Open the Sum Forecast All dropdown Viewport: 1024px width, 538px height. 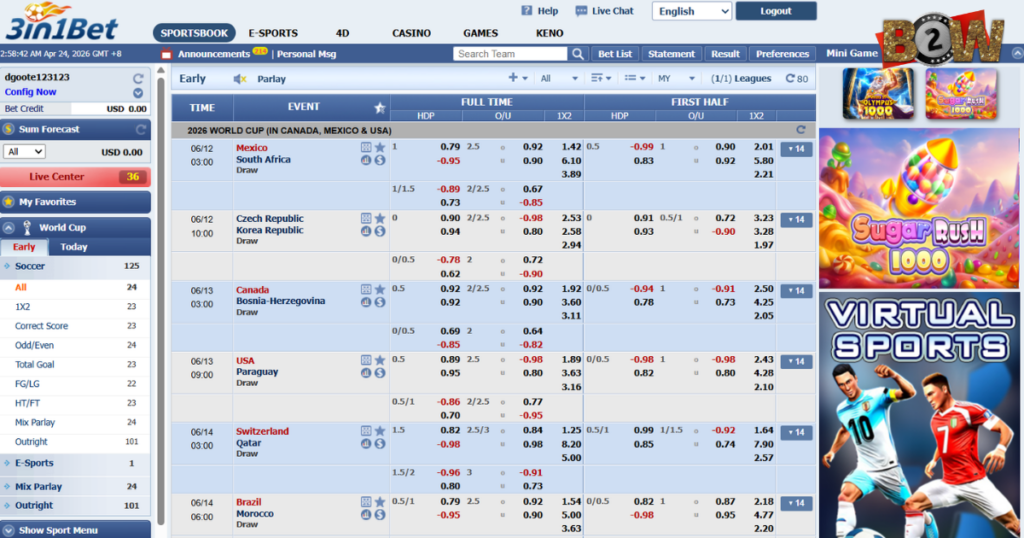[24, 151]
